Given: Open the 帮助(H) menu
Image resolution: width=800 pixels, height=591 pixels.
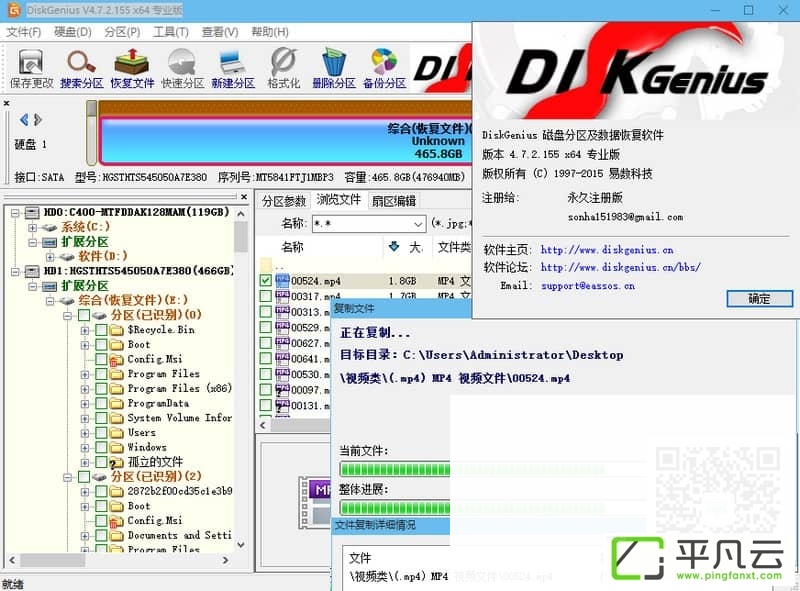Looking at the screenshot, I should [269, 32].
